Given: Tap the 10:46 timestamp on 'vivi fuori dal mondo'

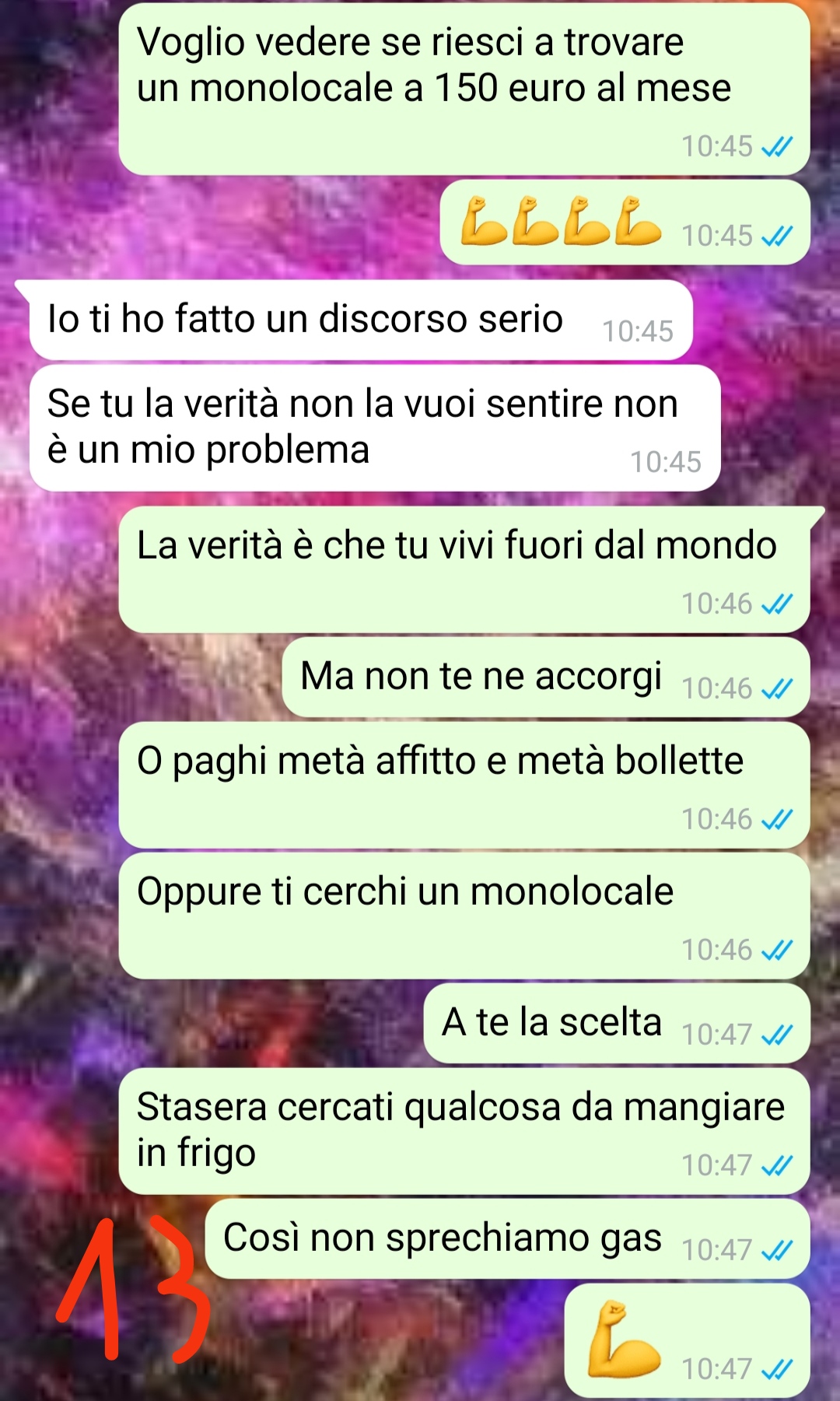Looking at the screenshot, I should pyautogui.click(x=717, y=604).
